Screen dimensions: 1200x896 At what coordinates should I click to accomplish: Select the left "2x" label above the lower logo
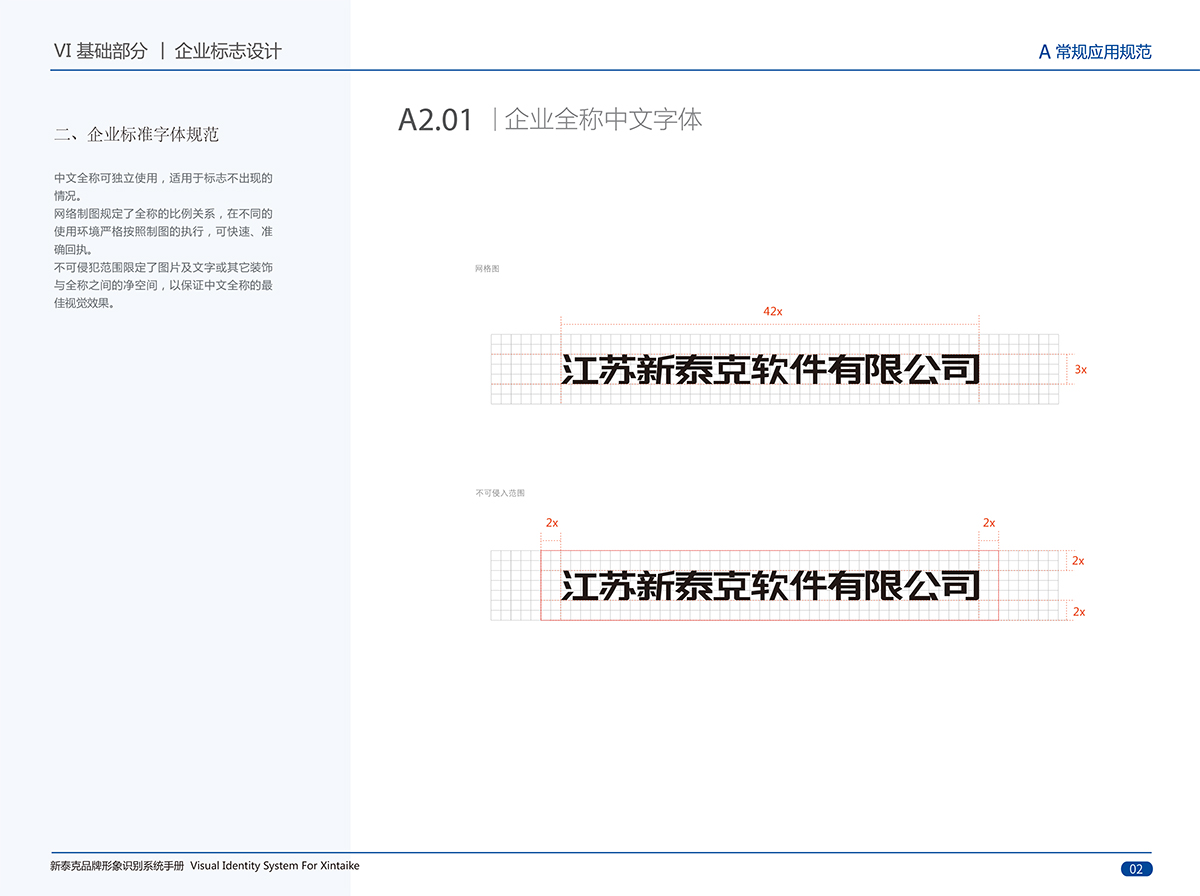(552, 523)
